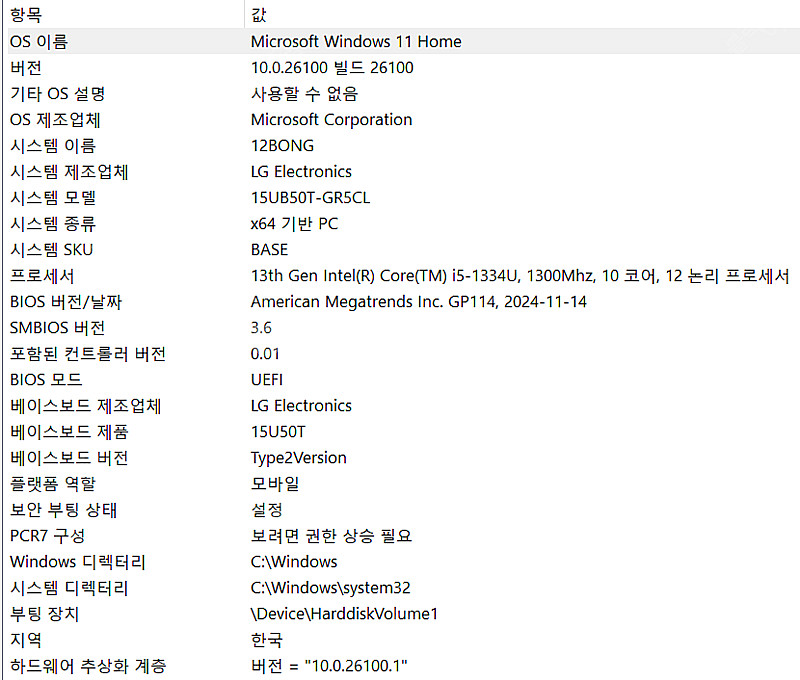Select the SMBIOS 버전 row label
The height and width of the screenshot is (680, 800).
58,328
